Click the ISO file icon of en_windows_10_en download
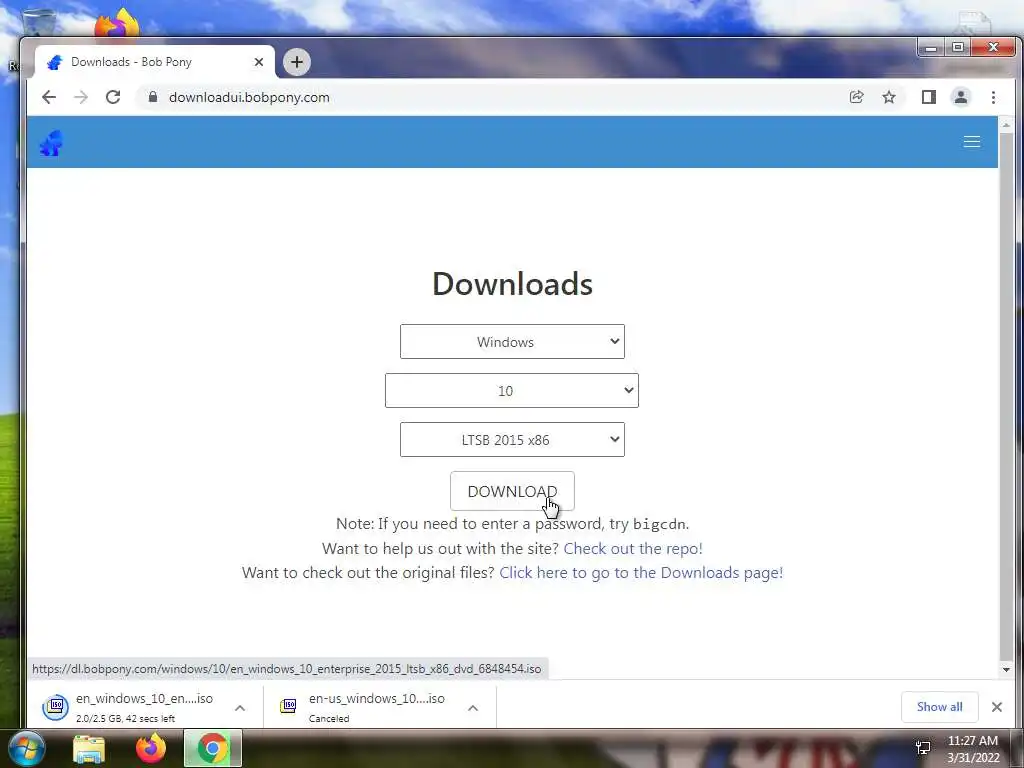The height and width of the screenshot is (768, 1024). click(x=56, y=707)
